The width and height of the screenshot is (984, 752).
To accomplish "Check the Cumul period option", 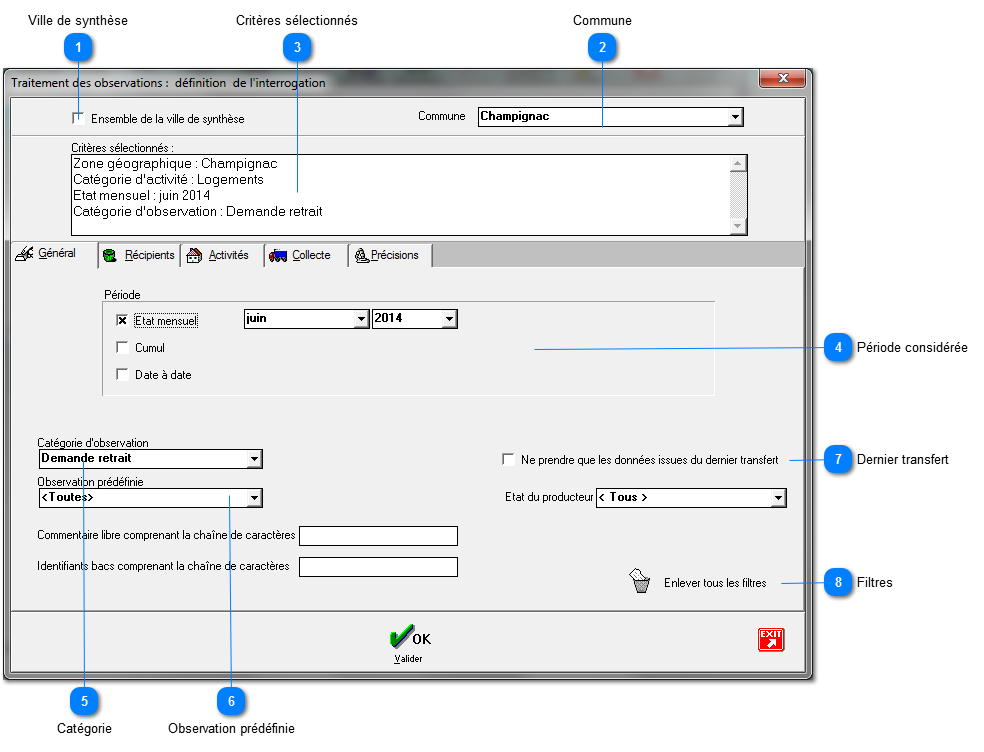I will pos(122,348).
